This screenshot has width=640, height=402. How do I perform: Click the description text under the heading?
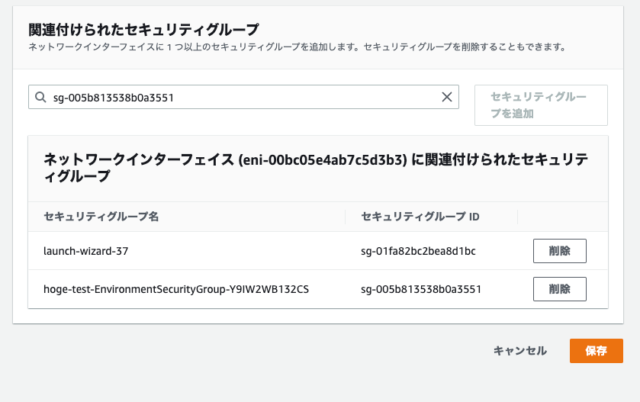click(297, 47)
